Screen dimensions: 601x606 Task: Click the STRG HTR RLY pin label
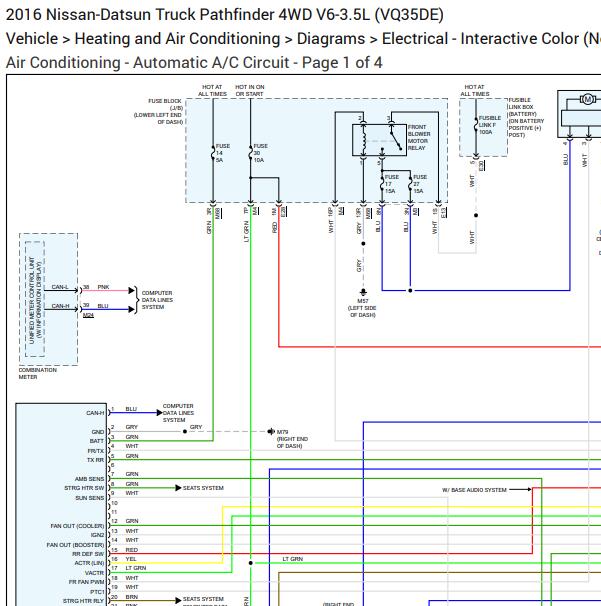[83, 601]
